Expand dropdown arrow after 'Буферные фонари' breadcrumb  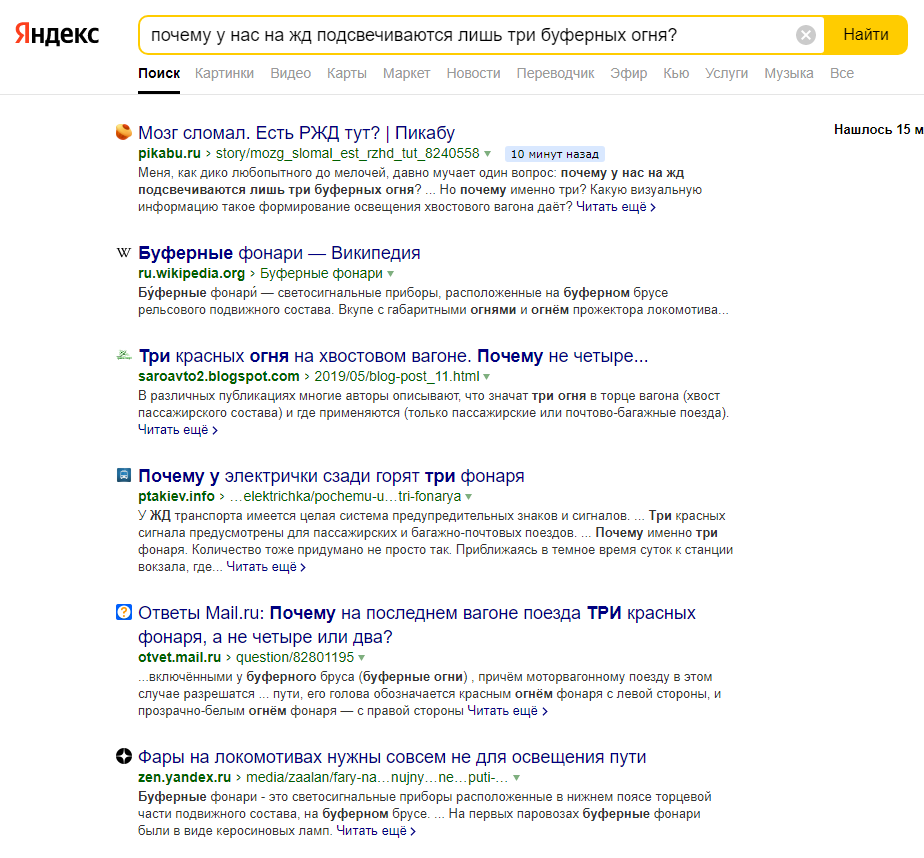click(391, 274)
